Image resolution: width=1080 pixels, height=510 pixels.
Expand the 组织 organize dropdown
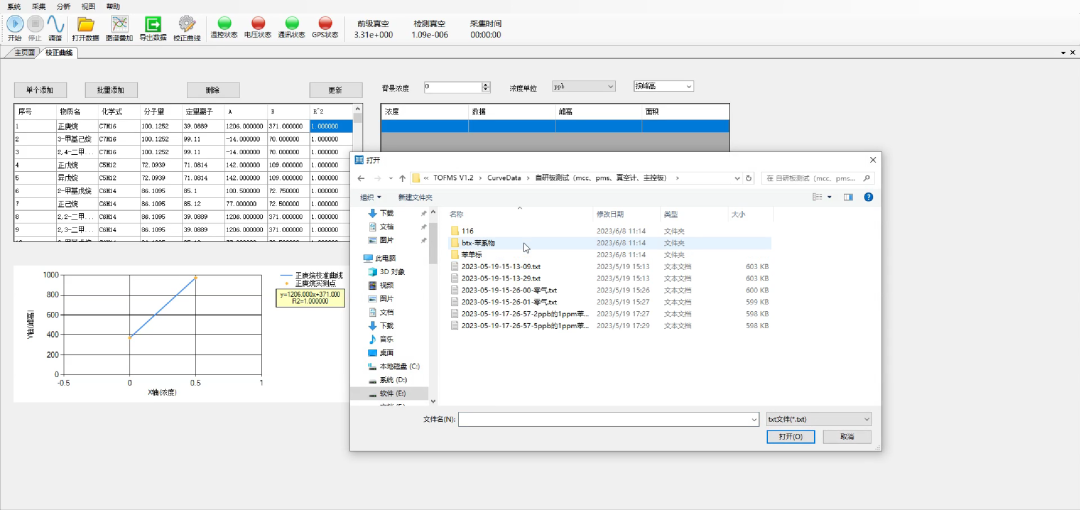(x=371, y=197)
